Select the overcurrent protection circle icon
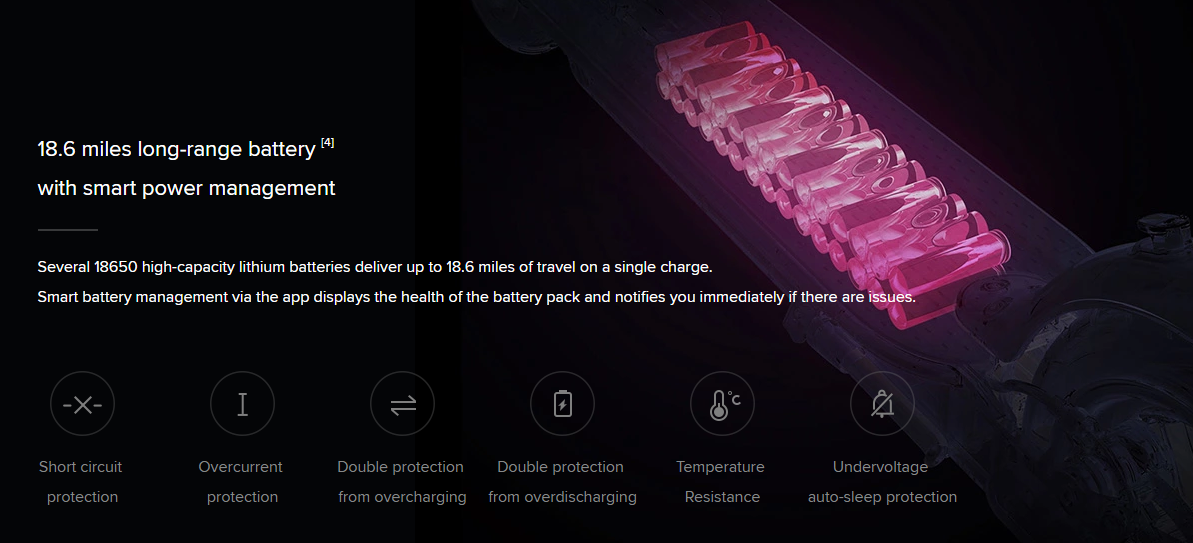 (243, 404)
